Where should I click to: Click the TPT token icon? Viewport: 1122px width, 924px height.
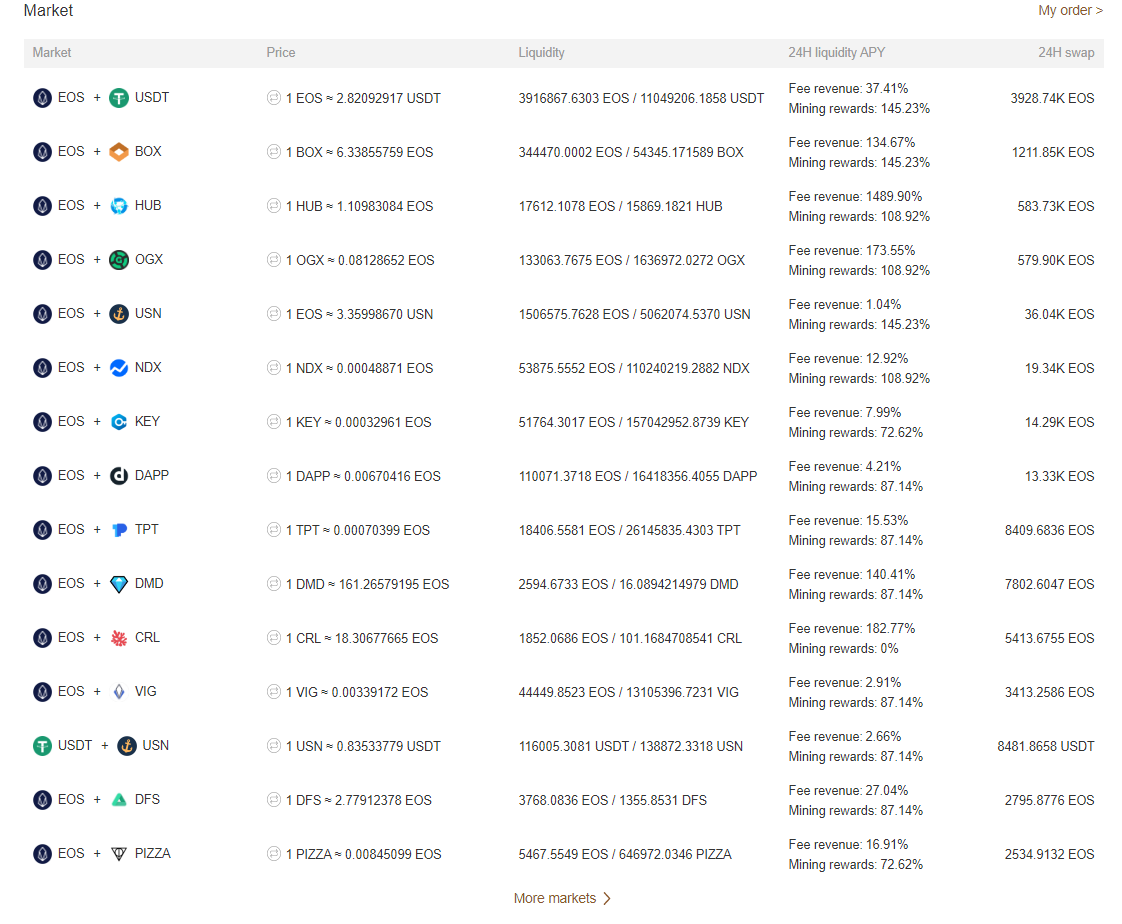[119, 530]
